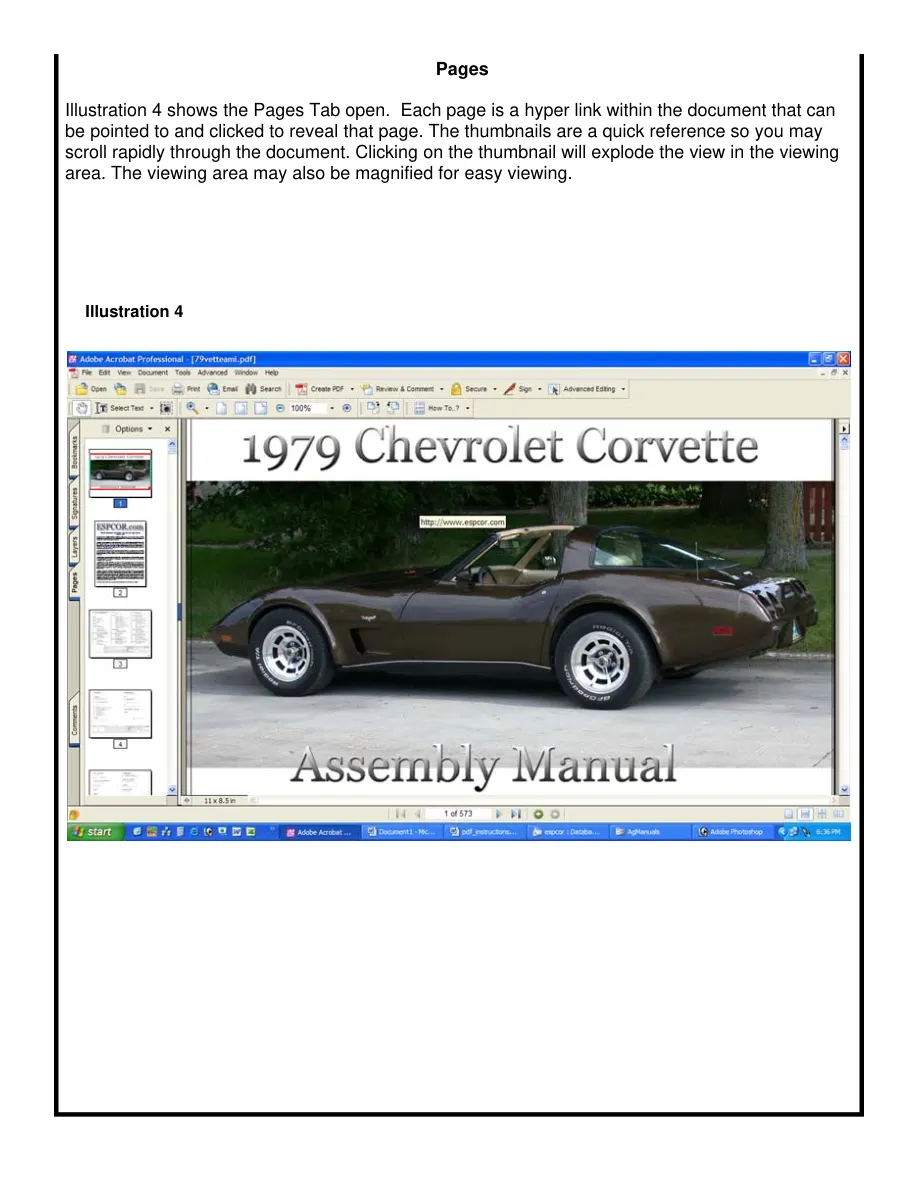Click the Print toolbar button

pyautogui.click(x=186, y=389)
